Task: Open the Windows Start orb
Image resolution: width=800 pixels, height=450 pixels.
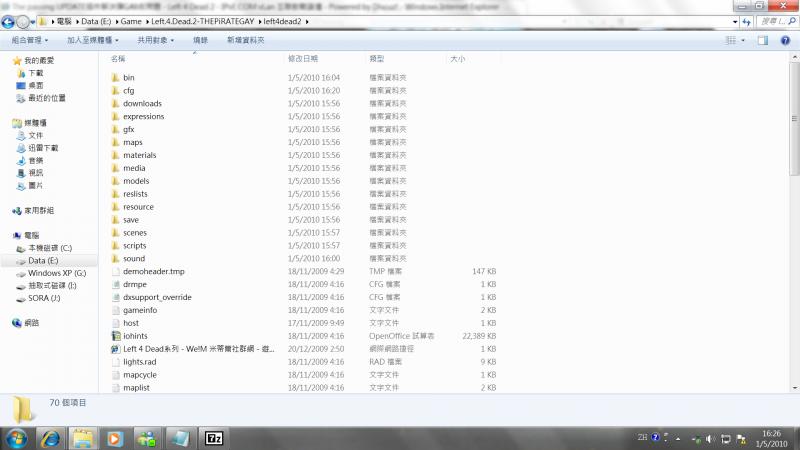Action: 16,438
